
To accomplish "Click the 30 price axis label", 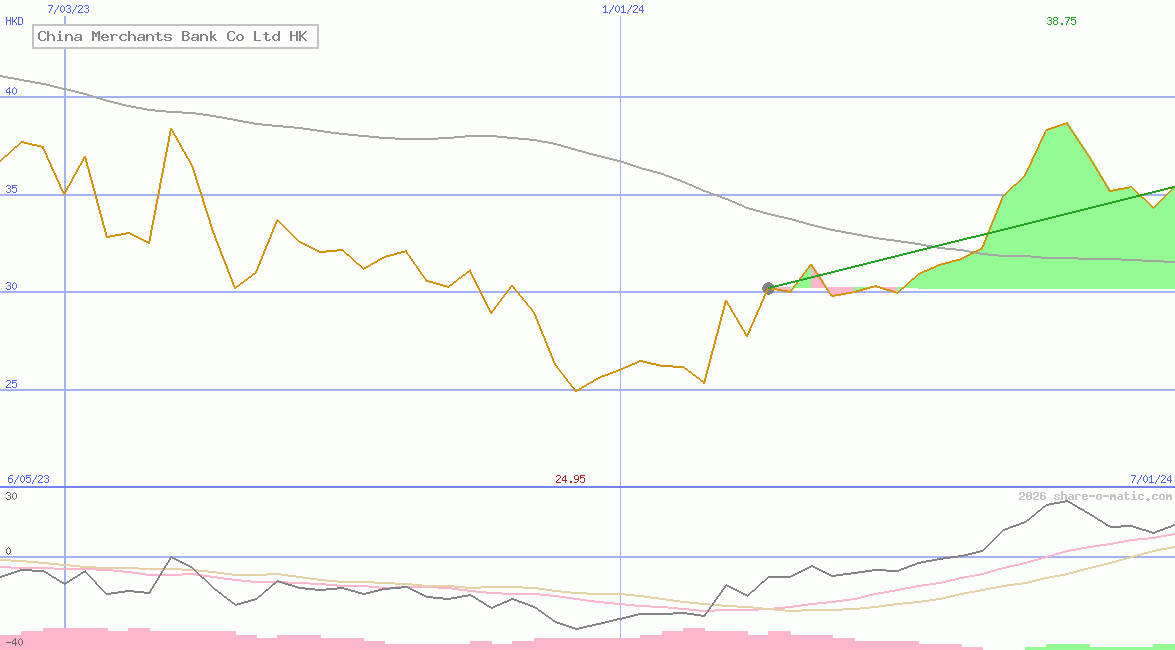I will tap(11, 287).
